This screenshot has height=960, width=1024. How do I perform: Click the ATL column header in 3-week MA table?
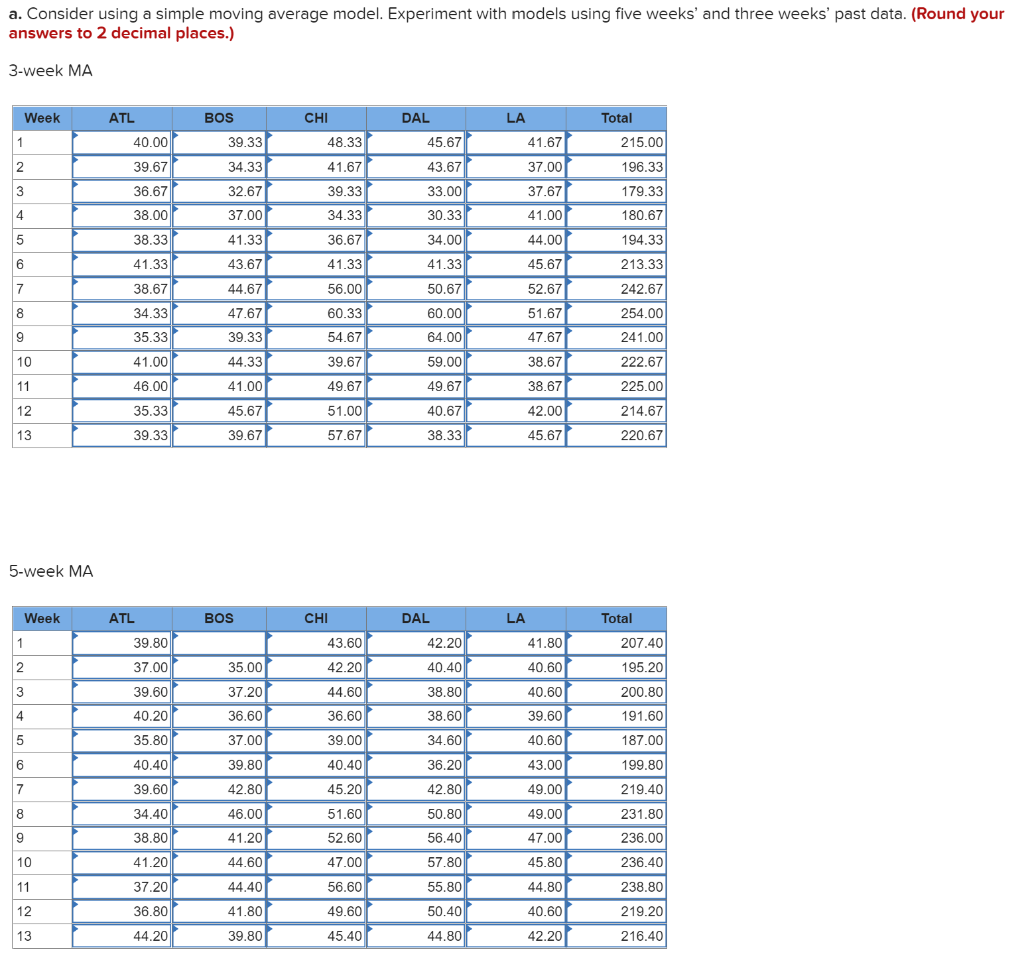coord(122,118)
